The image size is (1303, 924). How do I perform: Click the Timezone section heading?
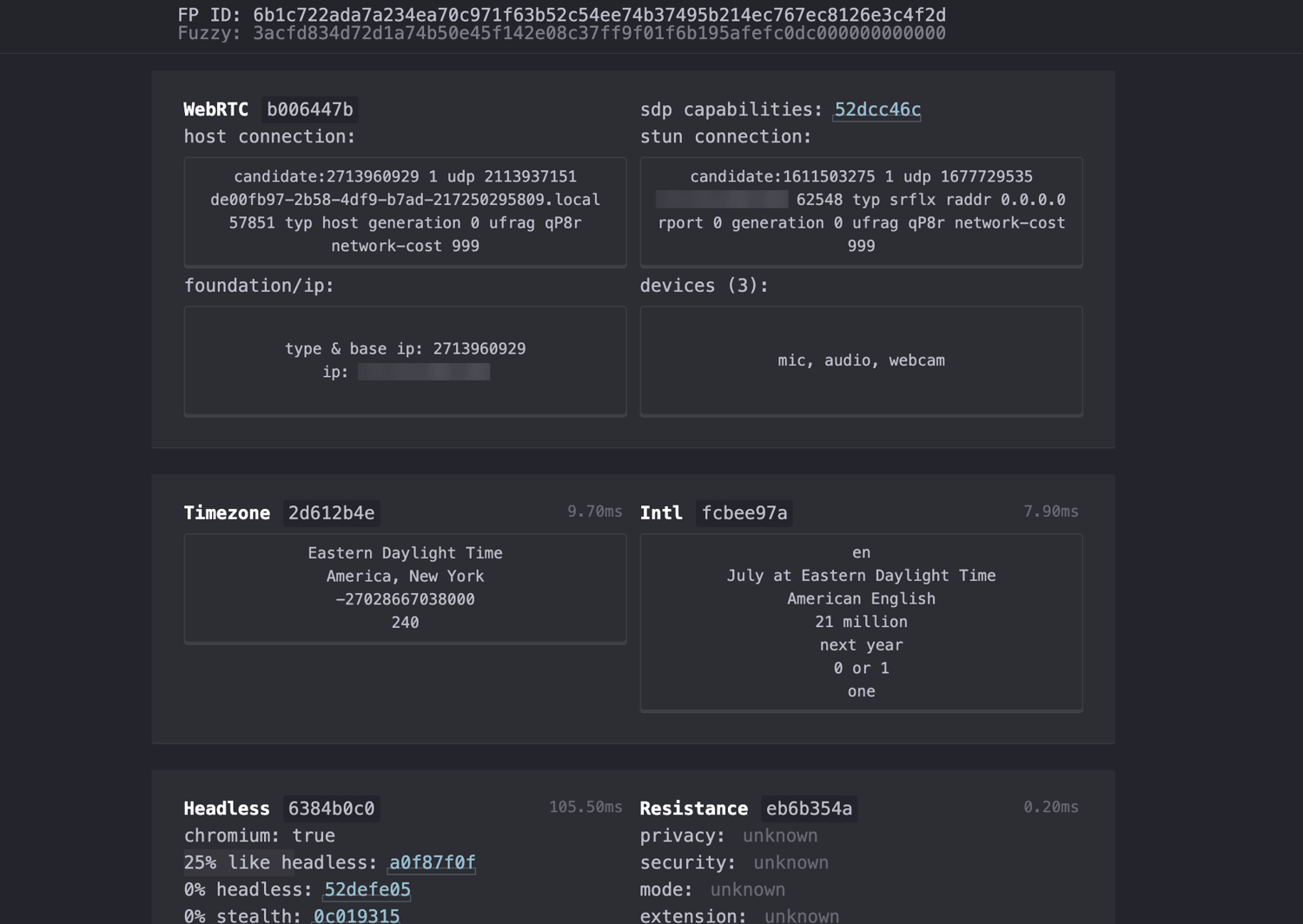coord(227,513)
